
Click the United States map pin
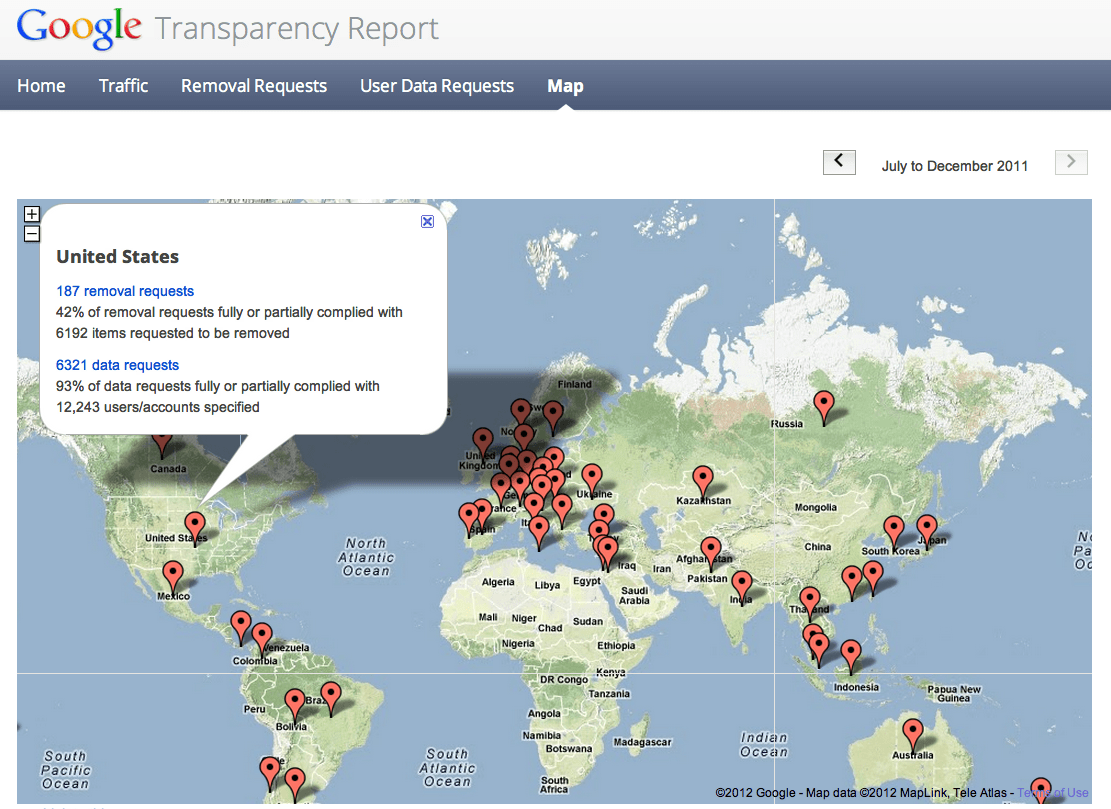tap(195, 528)
